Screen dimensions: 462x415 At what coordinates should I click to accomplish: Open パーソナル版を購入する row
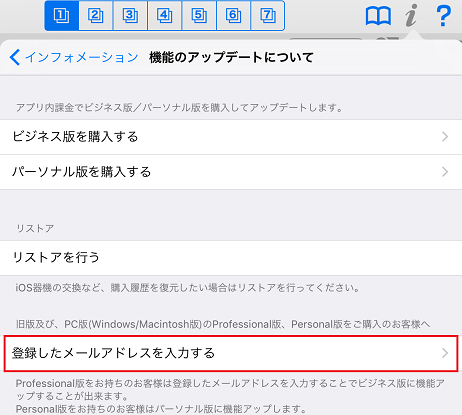click(231, 172)
